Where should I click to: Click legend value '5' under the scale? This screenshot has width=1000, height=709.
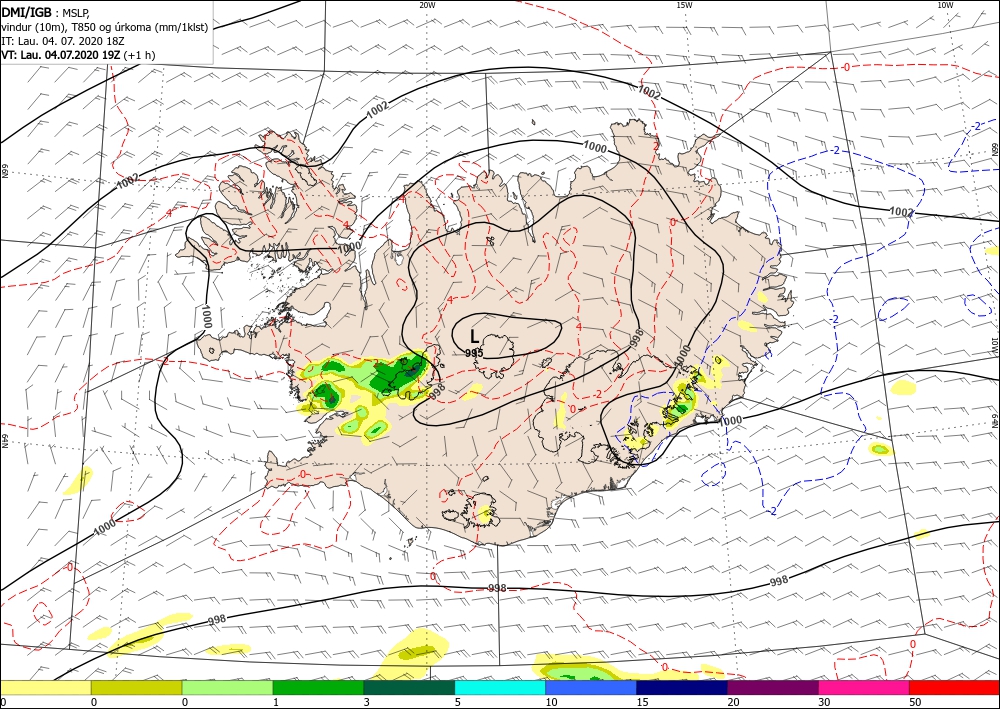coord(457,702)
